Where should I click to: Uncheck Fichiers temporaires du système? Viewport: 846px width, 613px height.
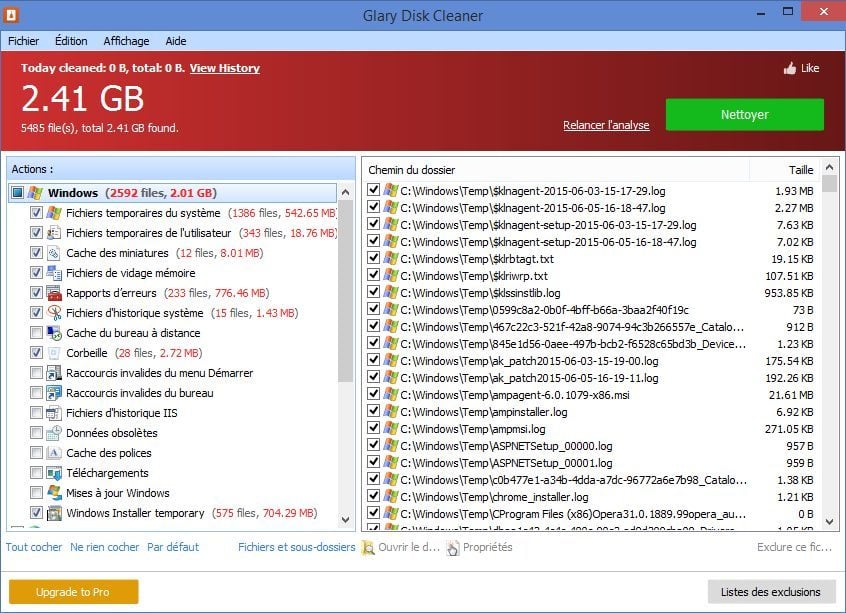click(37, 213)
